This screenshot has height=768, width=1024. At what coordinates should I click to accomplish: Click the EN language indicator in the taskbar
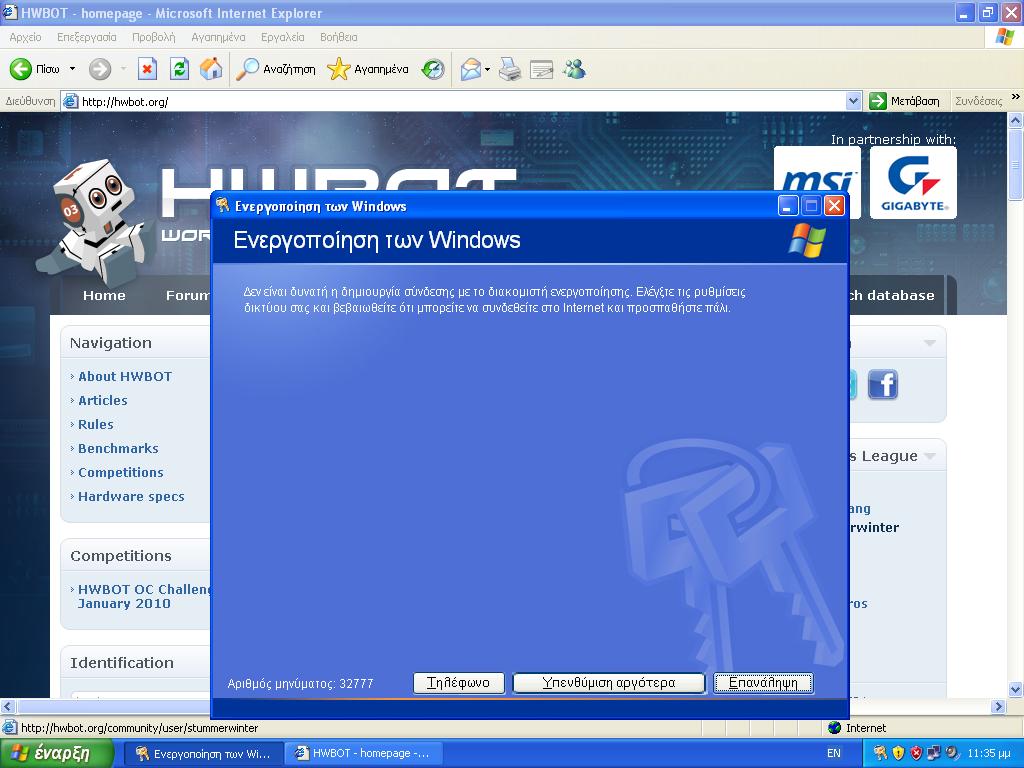coord(834,754)
